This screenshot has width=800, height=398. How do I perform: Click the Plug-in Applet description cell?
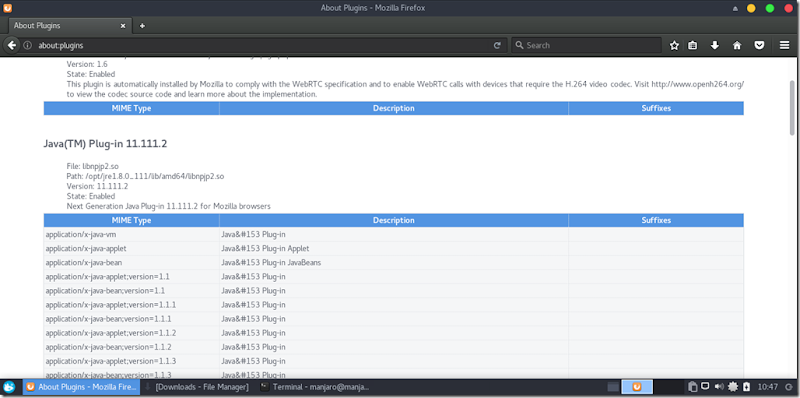click(x=394, y=248)
